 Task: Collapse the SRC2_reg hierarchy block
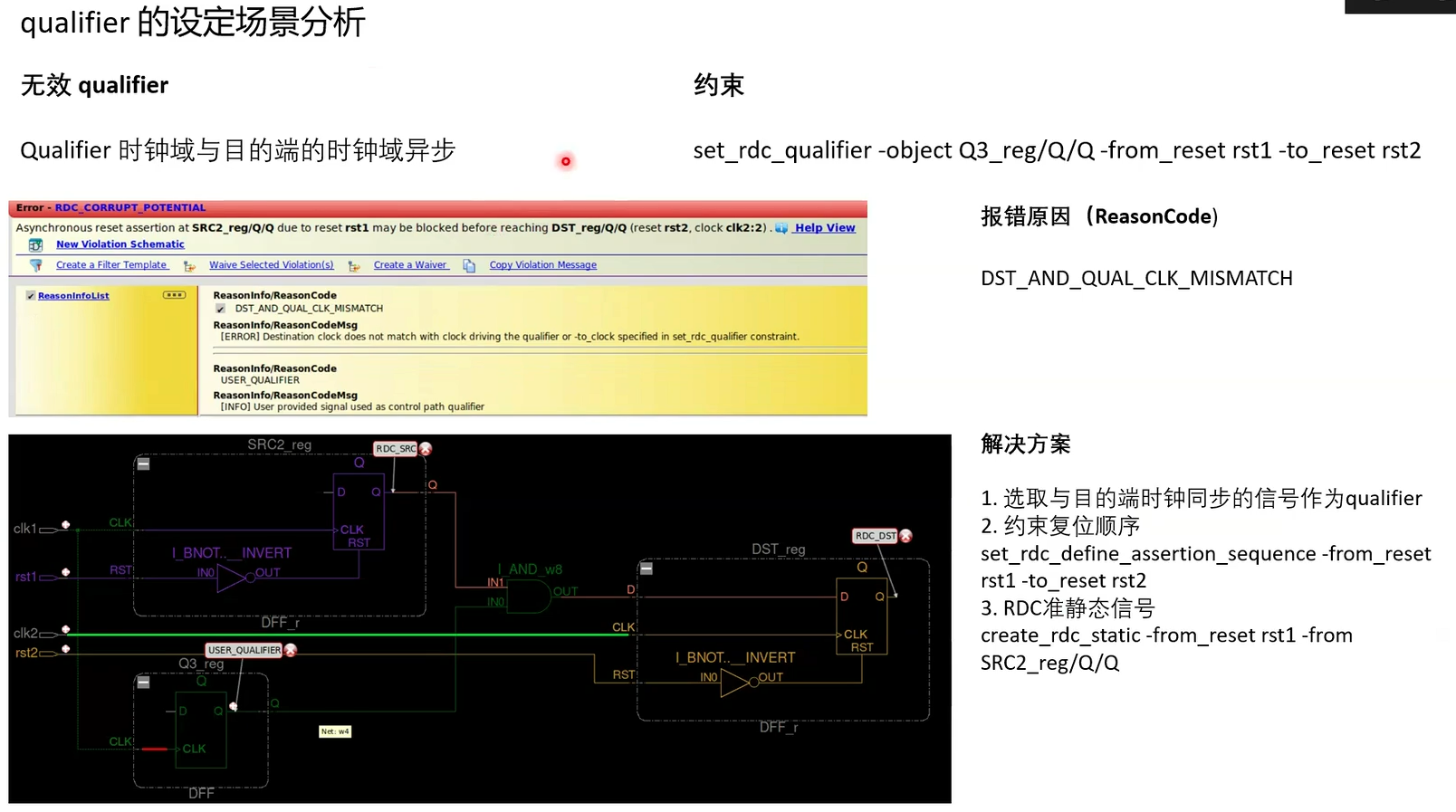tap(143, 464)
